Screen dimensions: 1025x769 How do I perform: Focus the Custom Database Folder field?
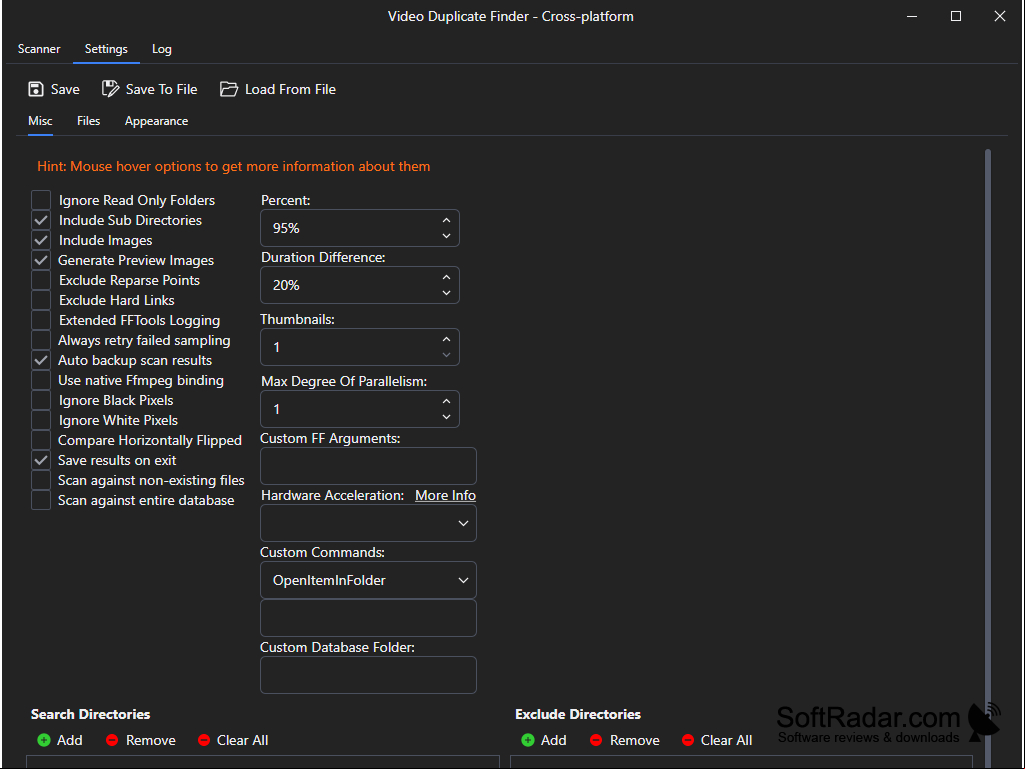368,675
